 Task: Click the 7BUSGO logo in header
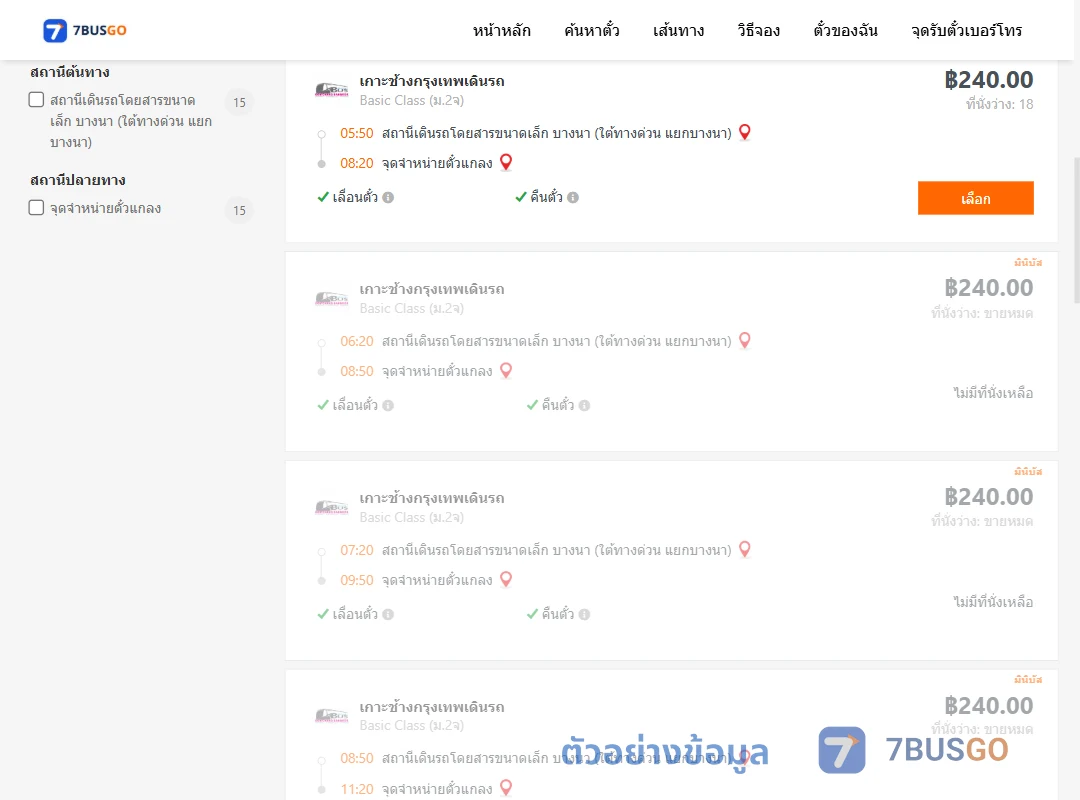[85, 30]
